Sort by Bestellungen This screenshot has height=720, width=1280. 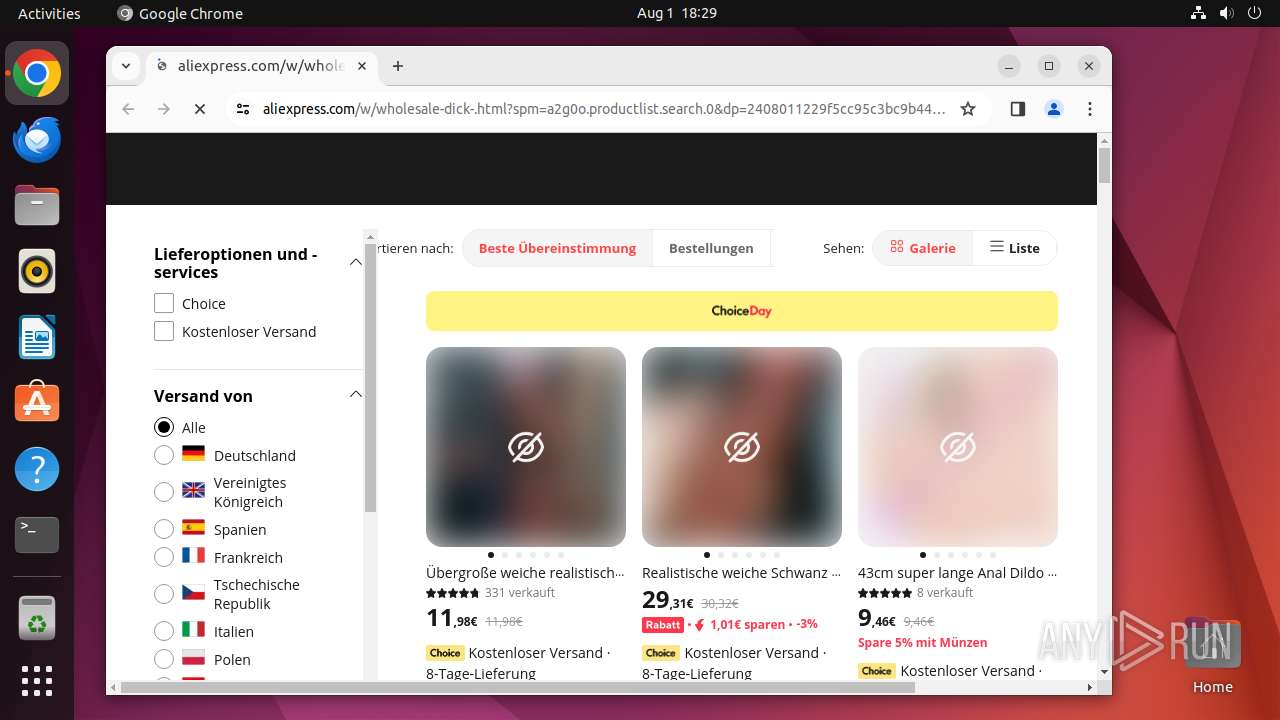click(x=711, y=248)
